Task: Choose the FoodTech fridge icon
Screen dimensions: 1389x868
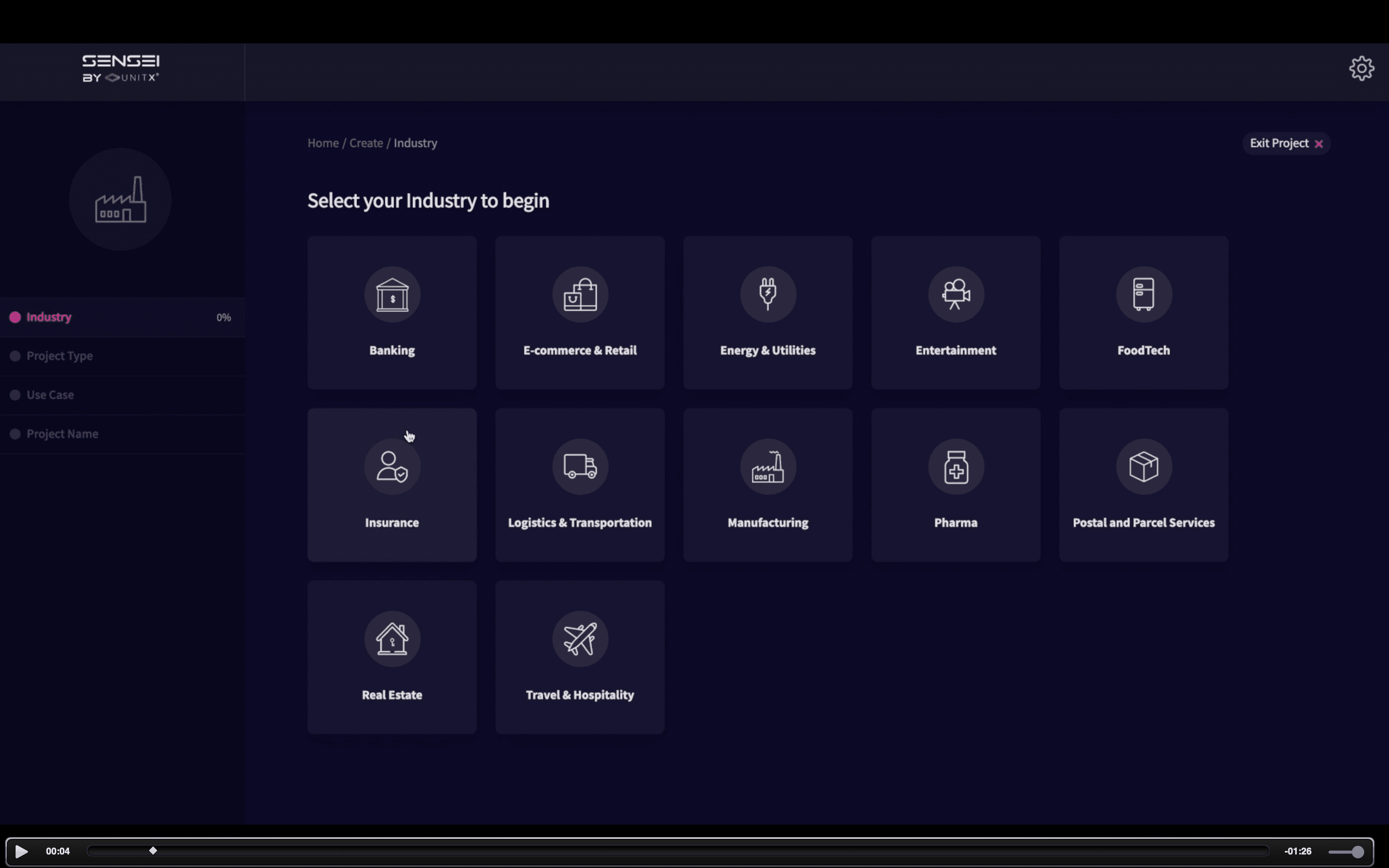Action: click(x=1143, y=294)
